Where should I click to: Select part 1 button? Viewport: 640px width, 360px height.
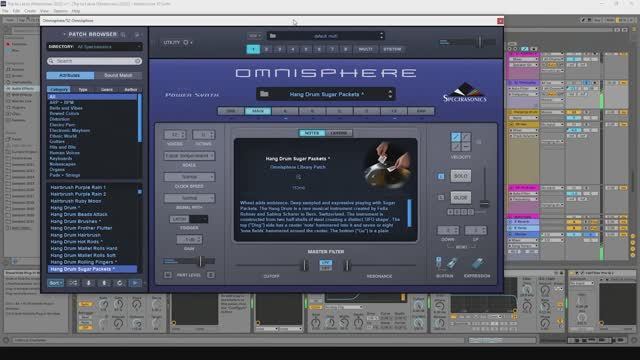point(253,49)
